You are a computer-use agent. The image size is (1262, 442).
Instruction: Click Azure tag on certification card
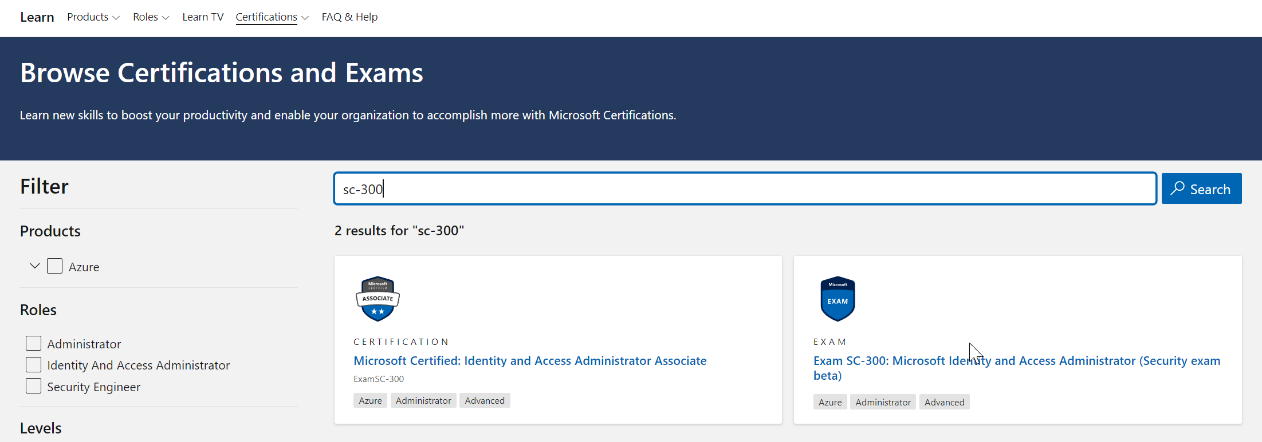pyautogui.click(x=369, y=401)
